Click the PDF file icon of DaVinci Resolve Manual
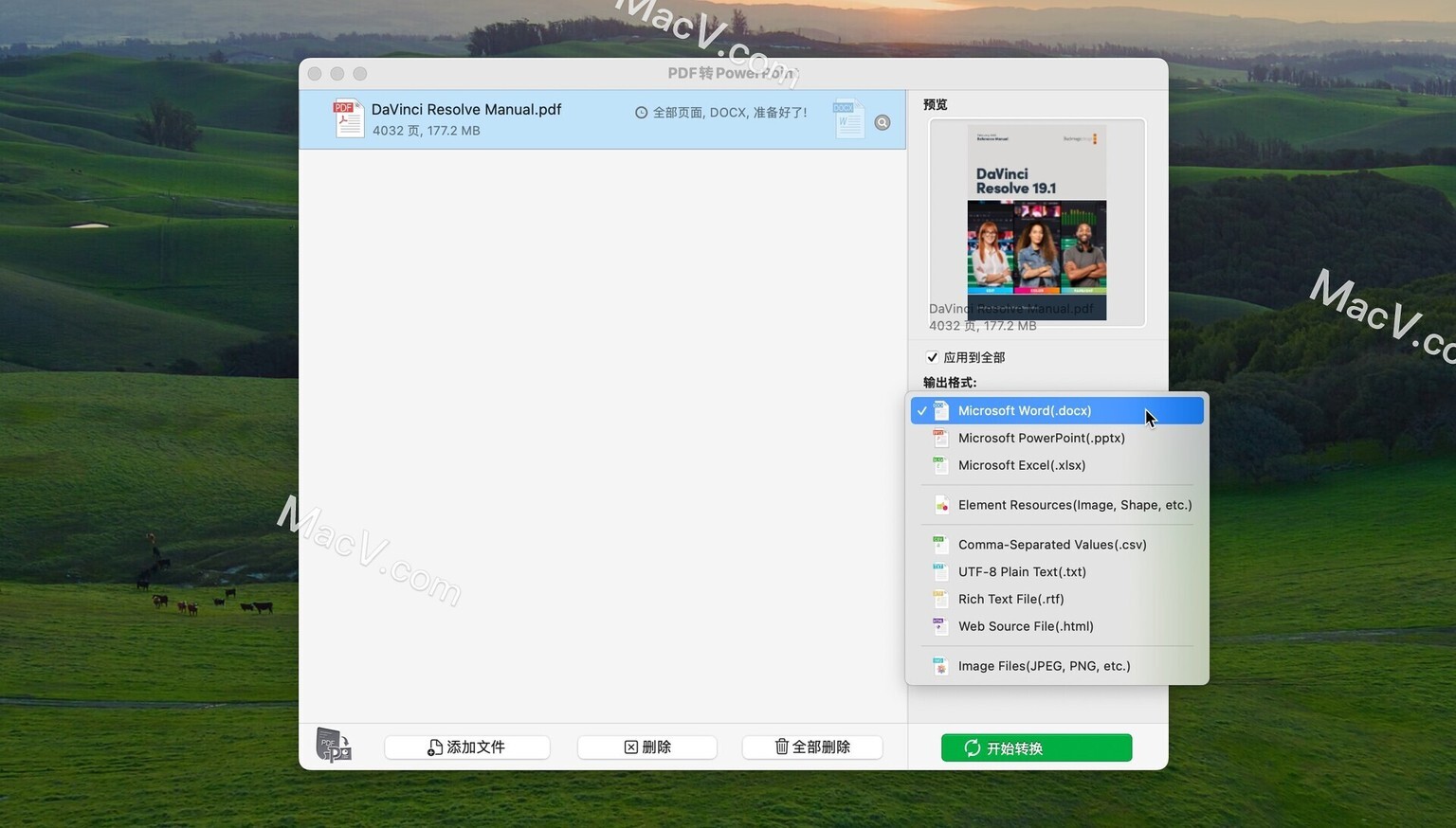1456x828 pixels. point(348,119)
